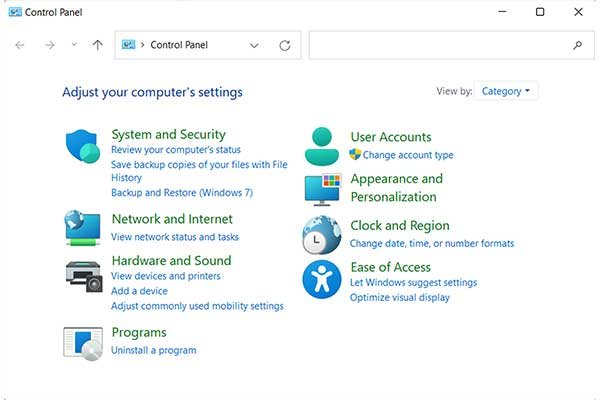
Task: Click View devices and printers
Action: [x=166, y=276]
